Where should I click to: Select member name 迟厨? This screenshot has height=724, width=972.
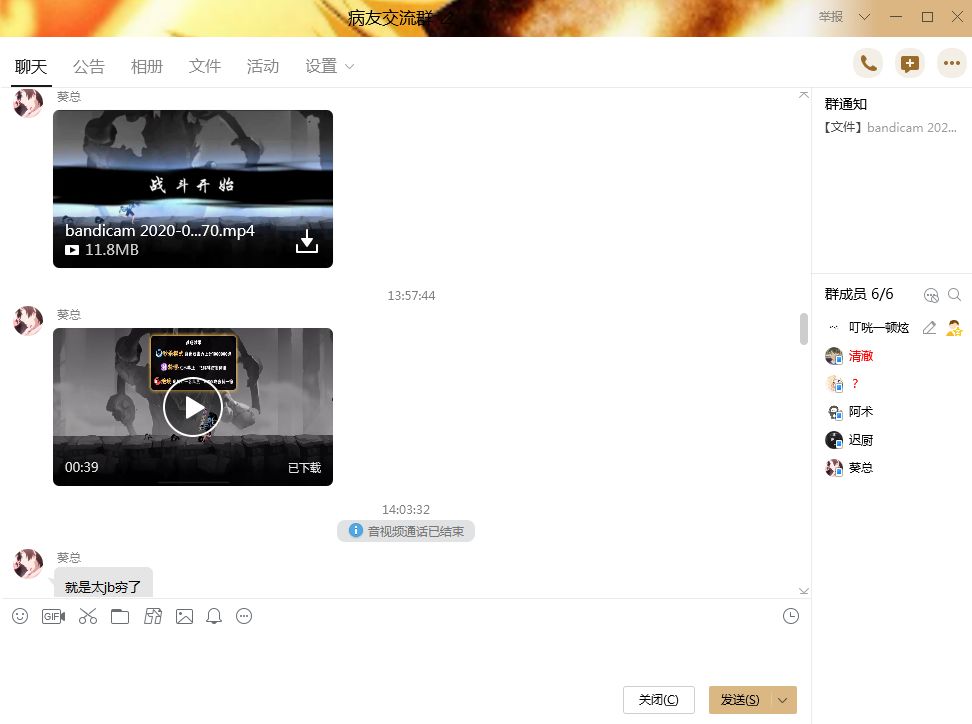pyautogui.click(x=860, y=440)
